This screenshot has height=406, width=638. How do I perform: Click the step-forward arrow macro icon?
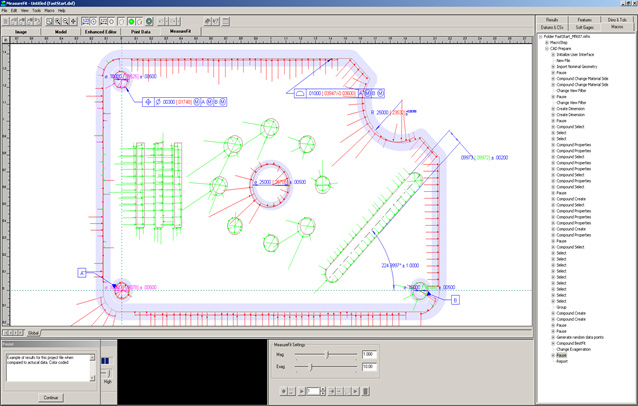[x=332, y=391]
